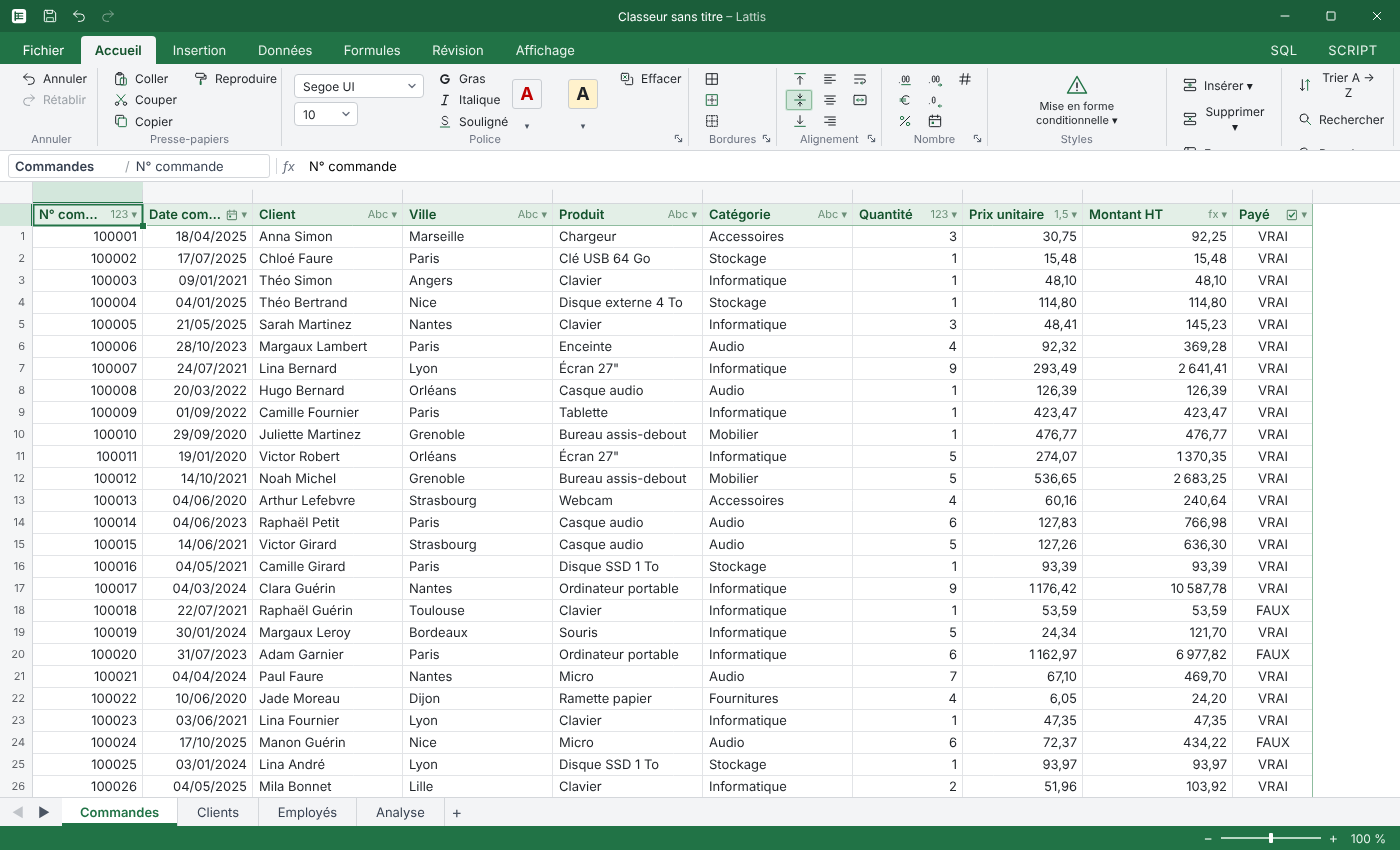The image size is (1400, 850).
Task: Open the Insérer dropdown
Action: tap(1217, 86)
